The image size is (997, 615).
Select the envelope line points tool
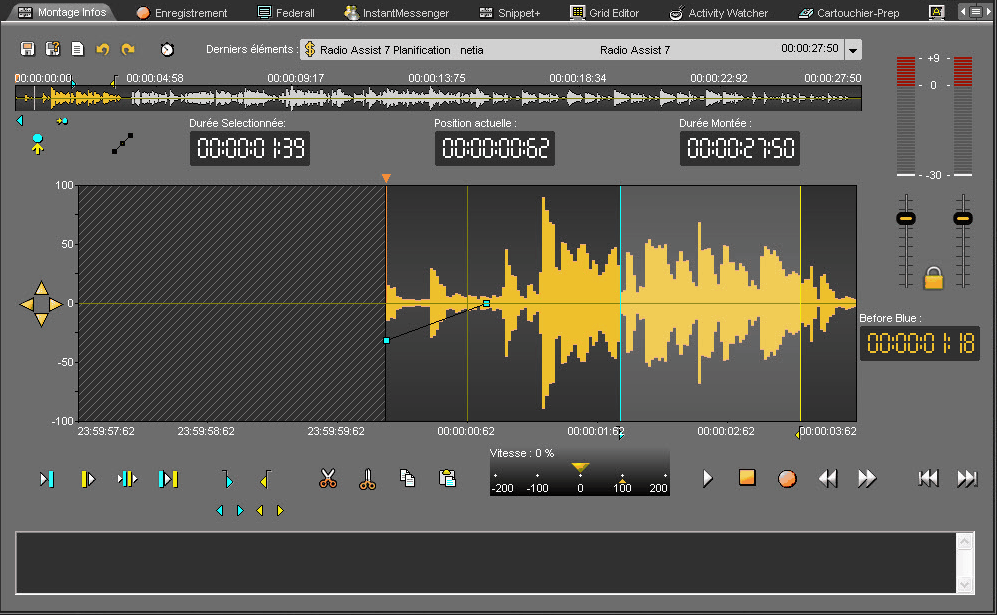point(122,144)
